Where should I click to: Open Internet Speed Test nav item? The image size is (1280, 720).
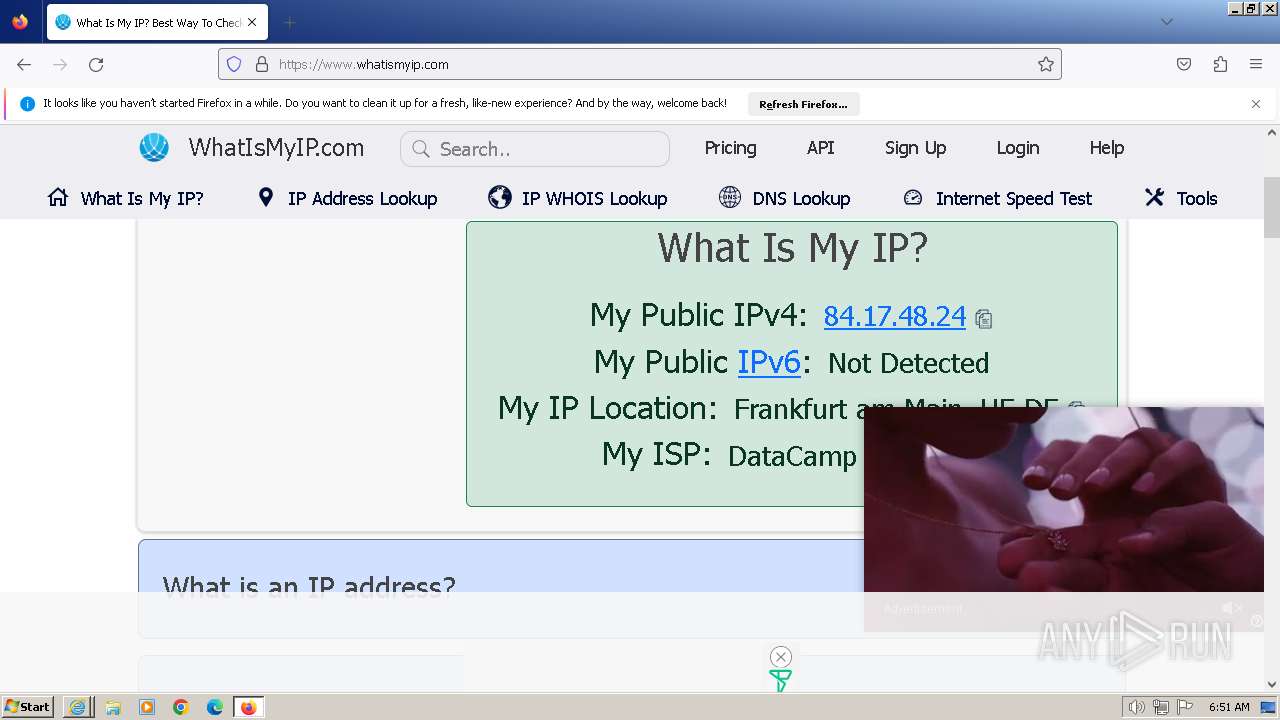[997, 198]
